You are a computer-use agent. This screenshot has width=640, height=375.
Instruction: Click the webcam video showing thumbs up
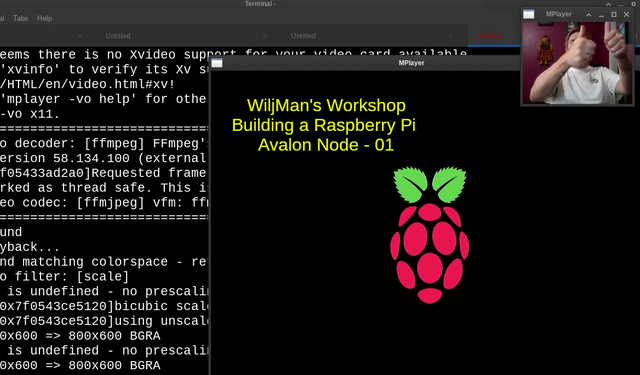(578, 63)
